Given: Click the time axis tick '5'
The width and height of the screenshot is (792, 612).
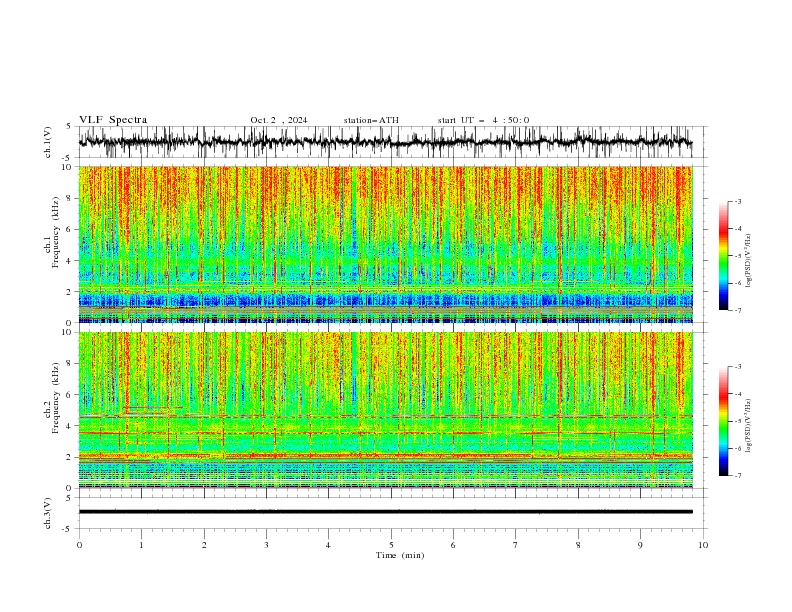Looking at the screenshot, I should [391, 545].
